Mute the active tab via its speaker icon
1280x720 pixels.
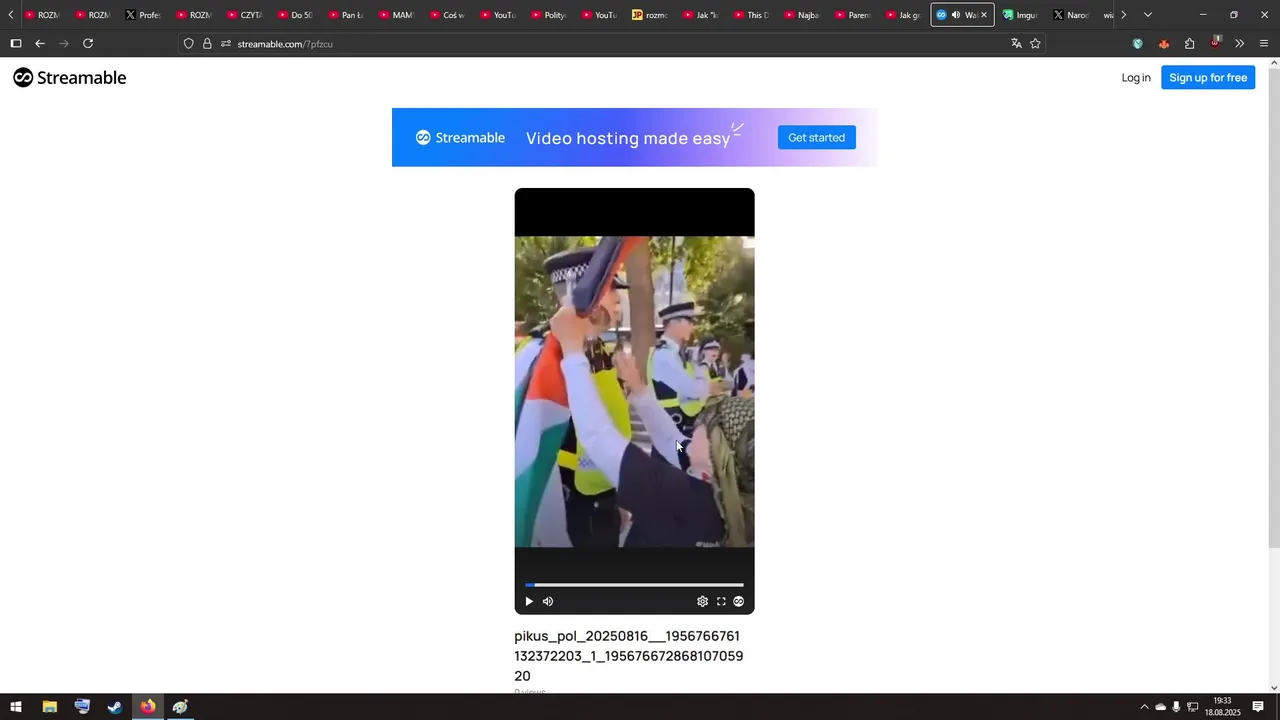pos(955,15)
